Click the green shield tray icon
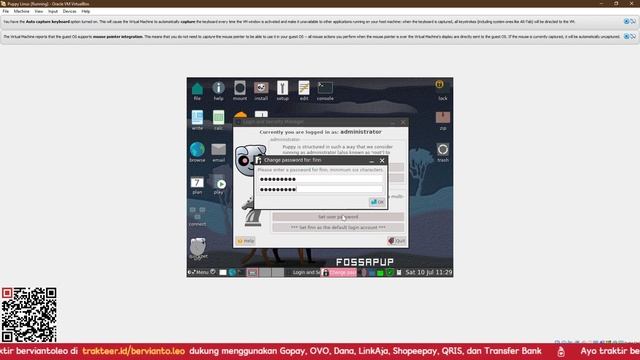The image size is (640, 360). click(389, 272)
